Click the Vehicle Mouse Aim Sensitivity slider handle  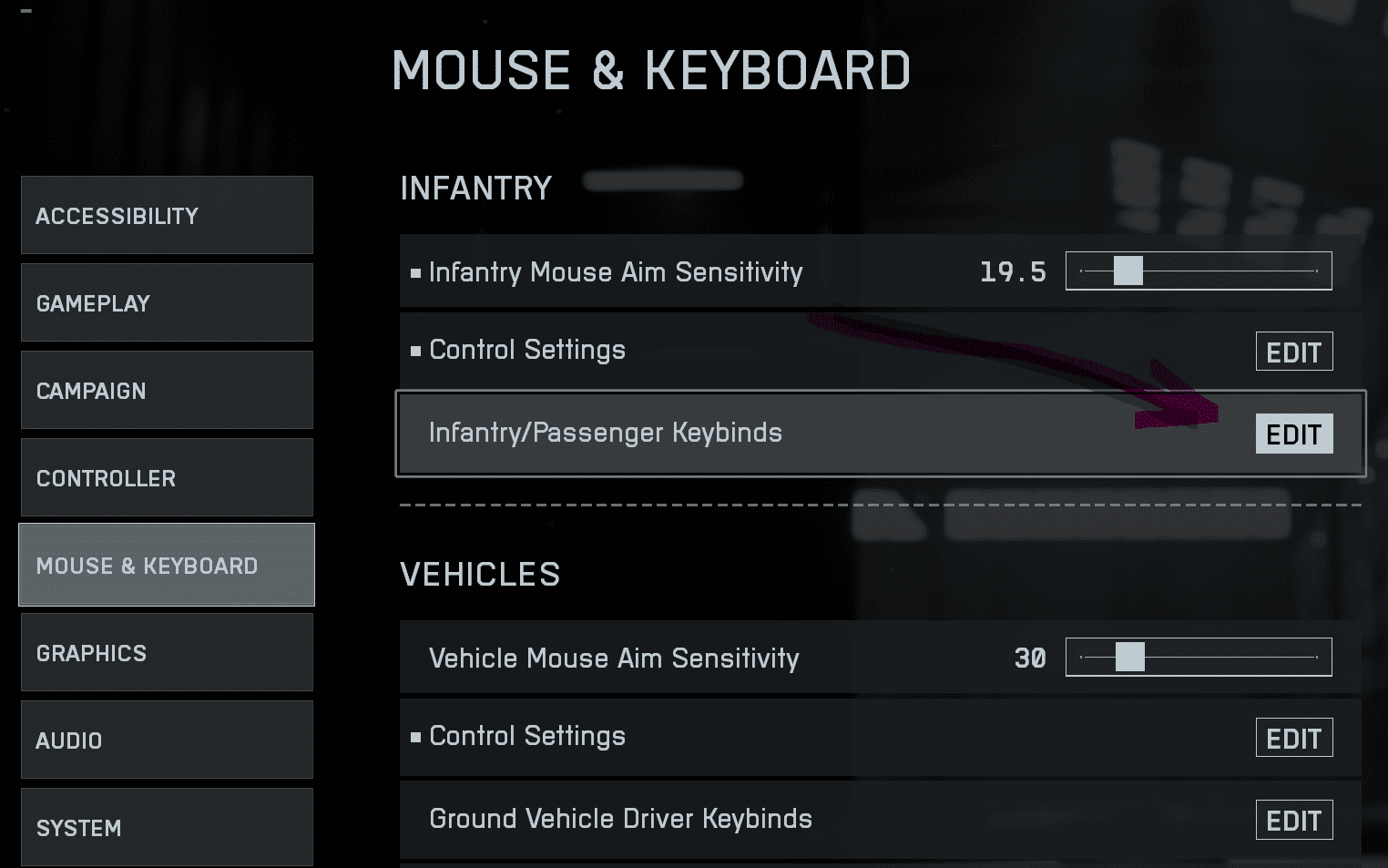(x=1129, y=657)
